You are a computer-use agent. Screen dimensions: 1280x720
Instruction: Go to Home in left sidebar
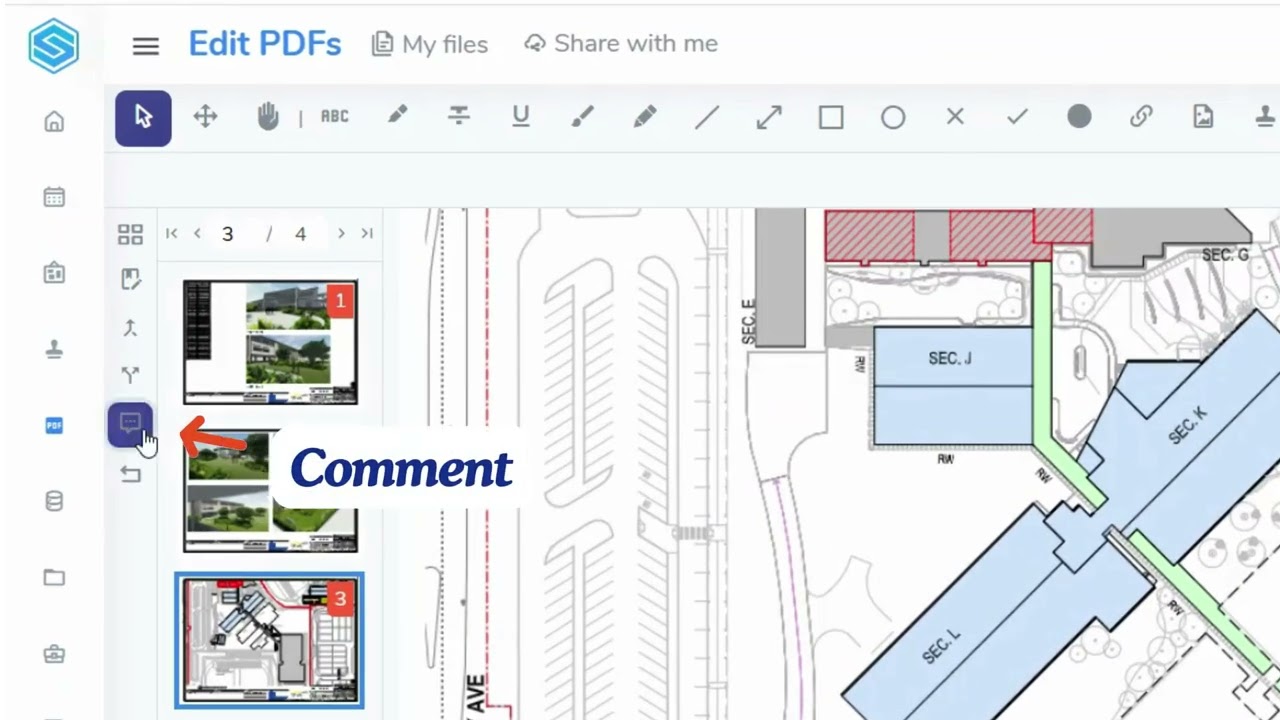click(x=54, y=122)
